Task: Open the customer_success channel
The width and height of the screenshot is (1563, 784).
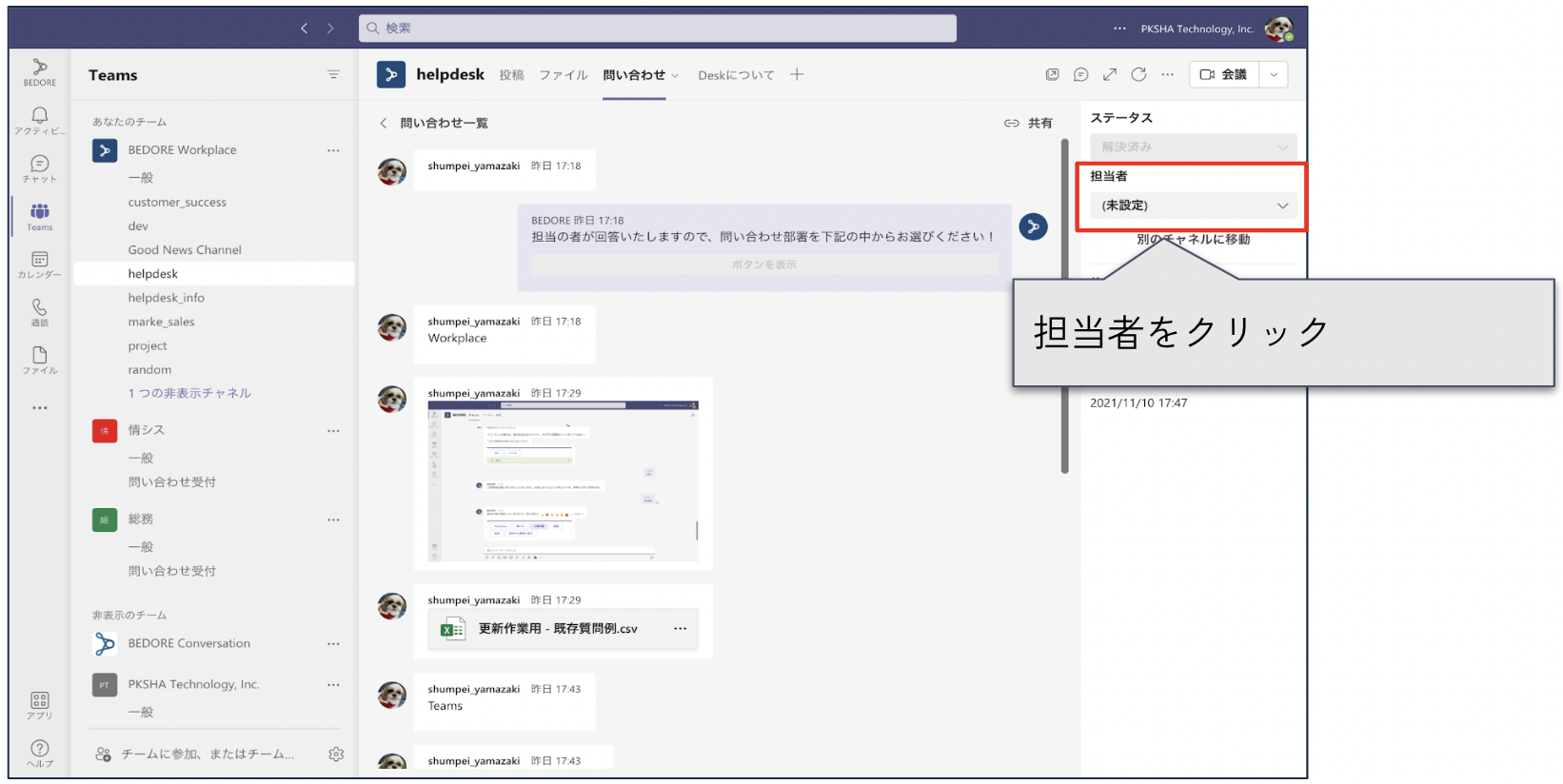Action: [177, 203]
